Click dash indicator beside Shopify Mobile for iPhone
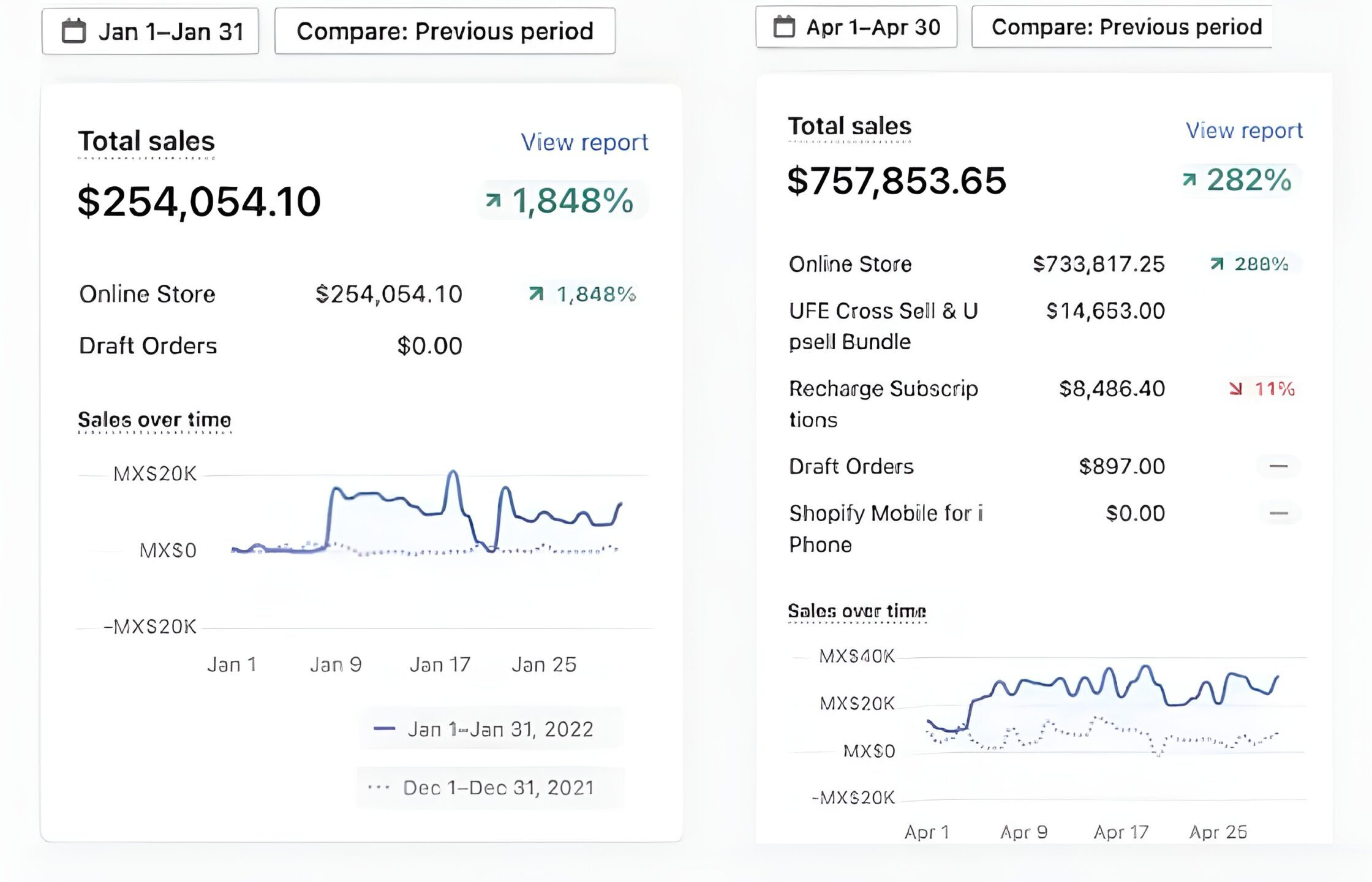The width and height of the screenshot is (1372, 882). coord(1278,513)
